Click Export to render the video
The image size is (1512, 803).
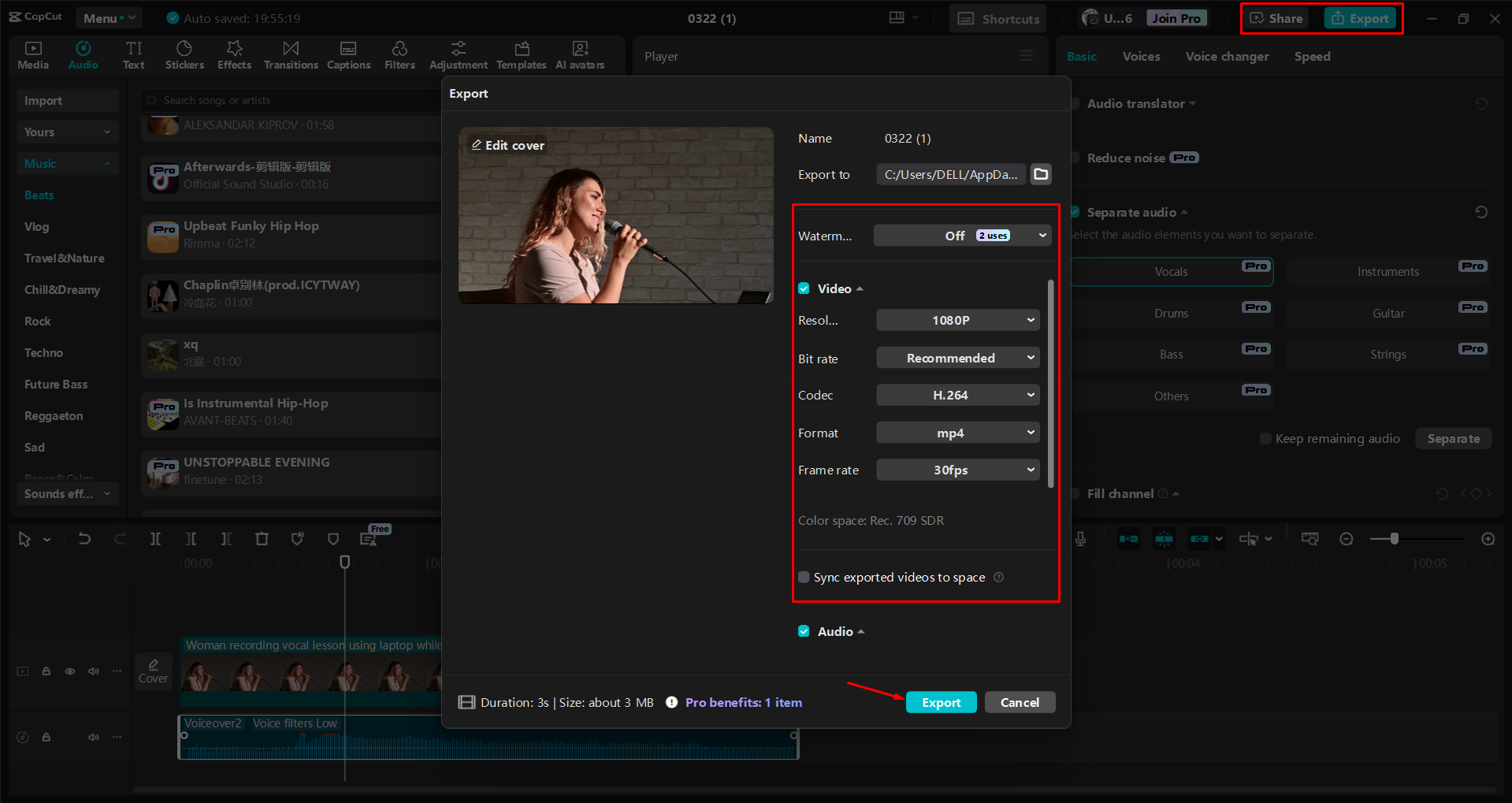941,701
